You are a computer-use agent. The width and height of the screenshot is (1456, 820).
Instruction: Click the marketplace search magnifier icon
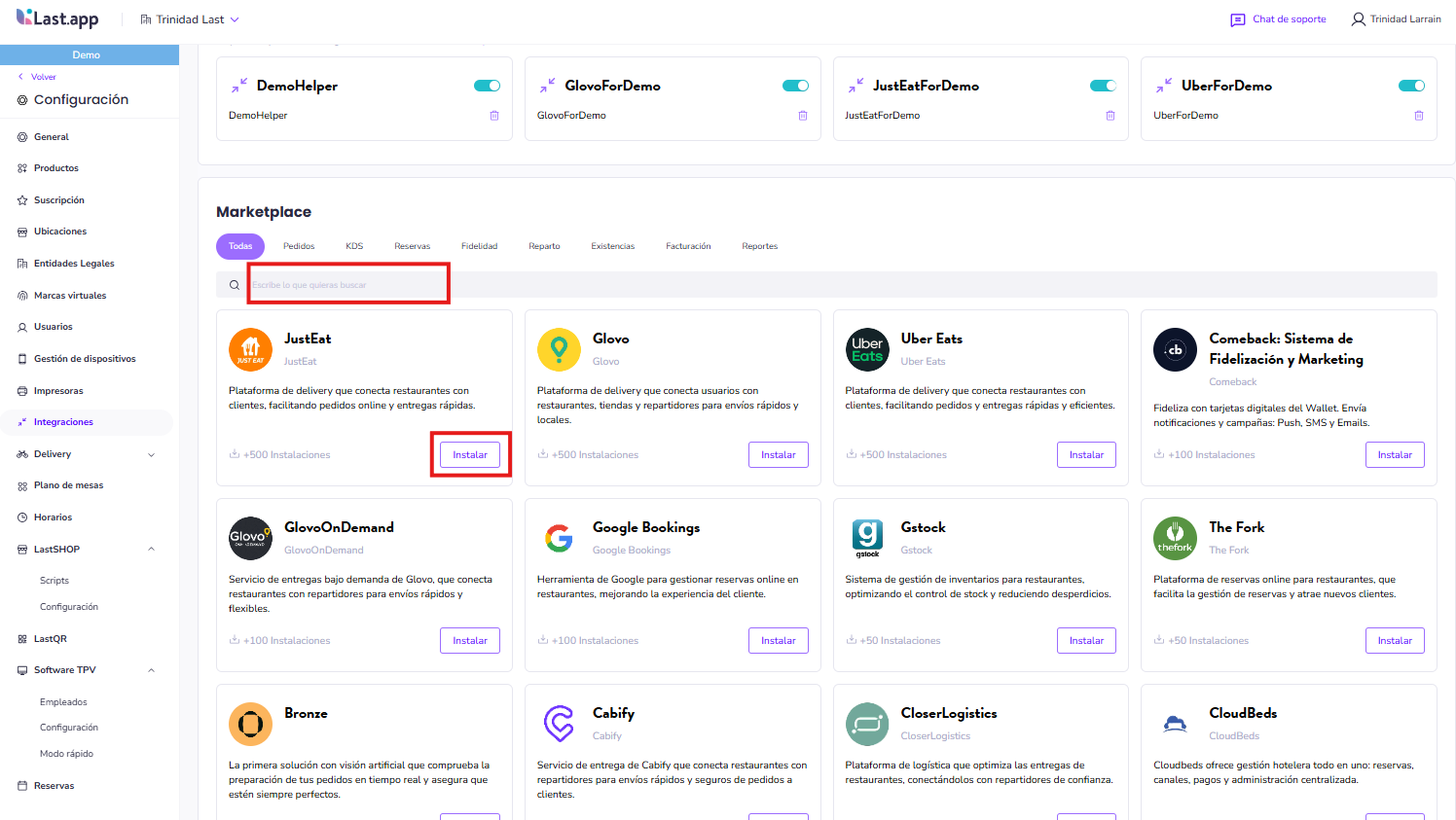[235, 285]
